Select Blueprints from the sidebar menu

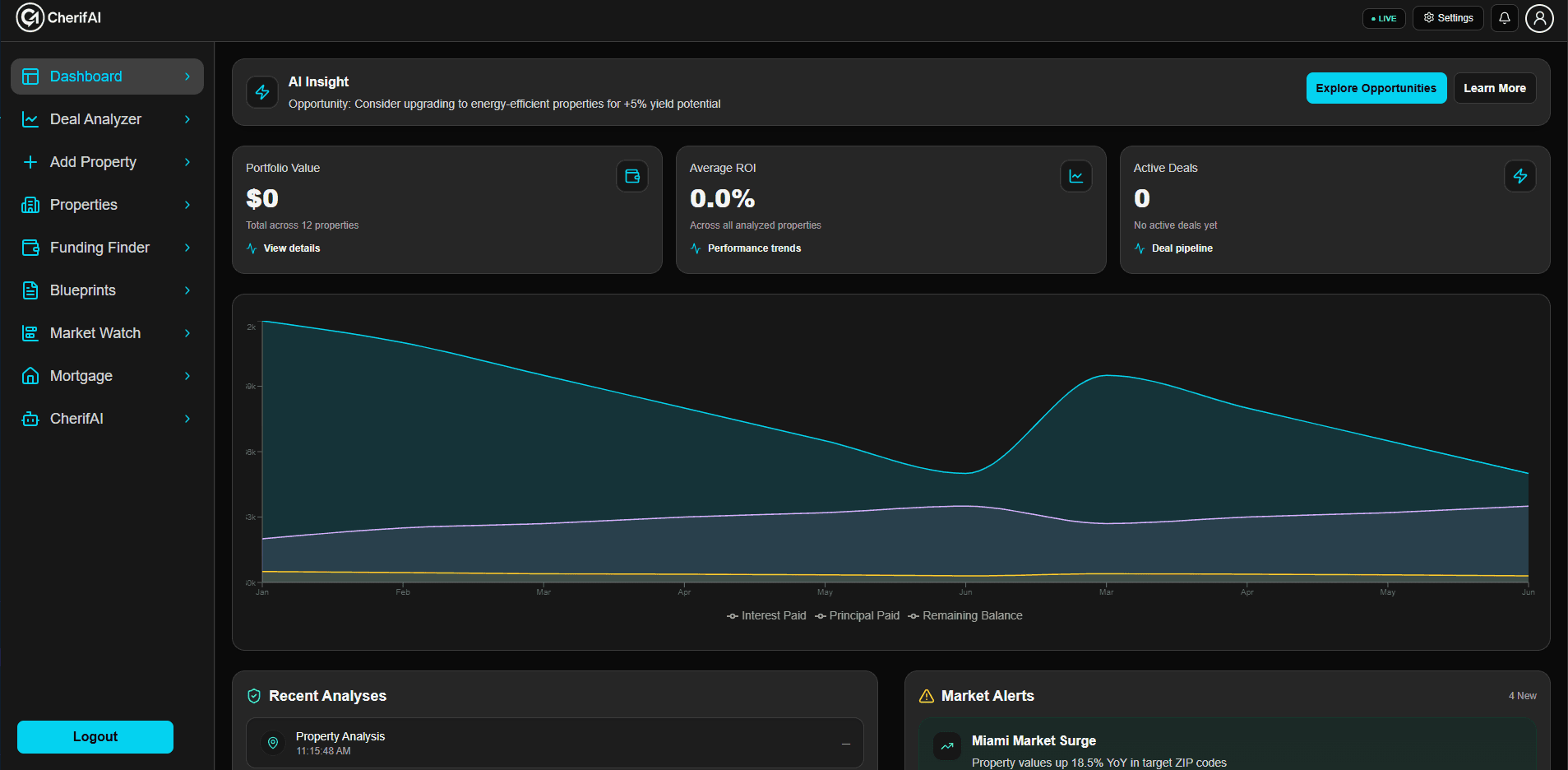(83, 290)
